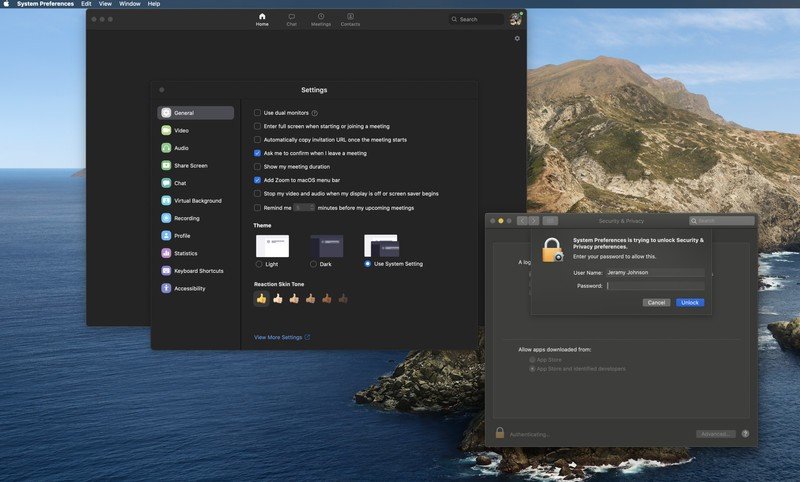Select Share Screen in the settings sidebar
This screenshot has height=482, width=800.
tap(190, 166)
